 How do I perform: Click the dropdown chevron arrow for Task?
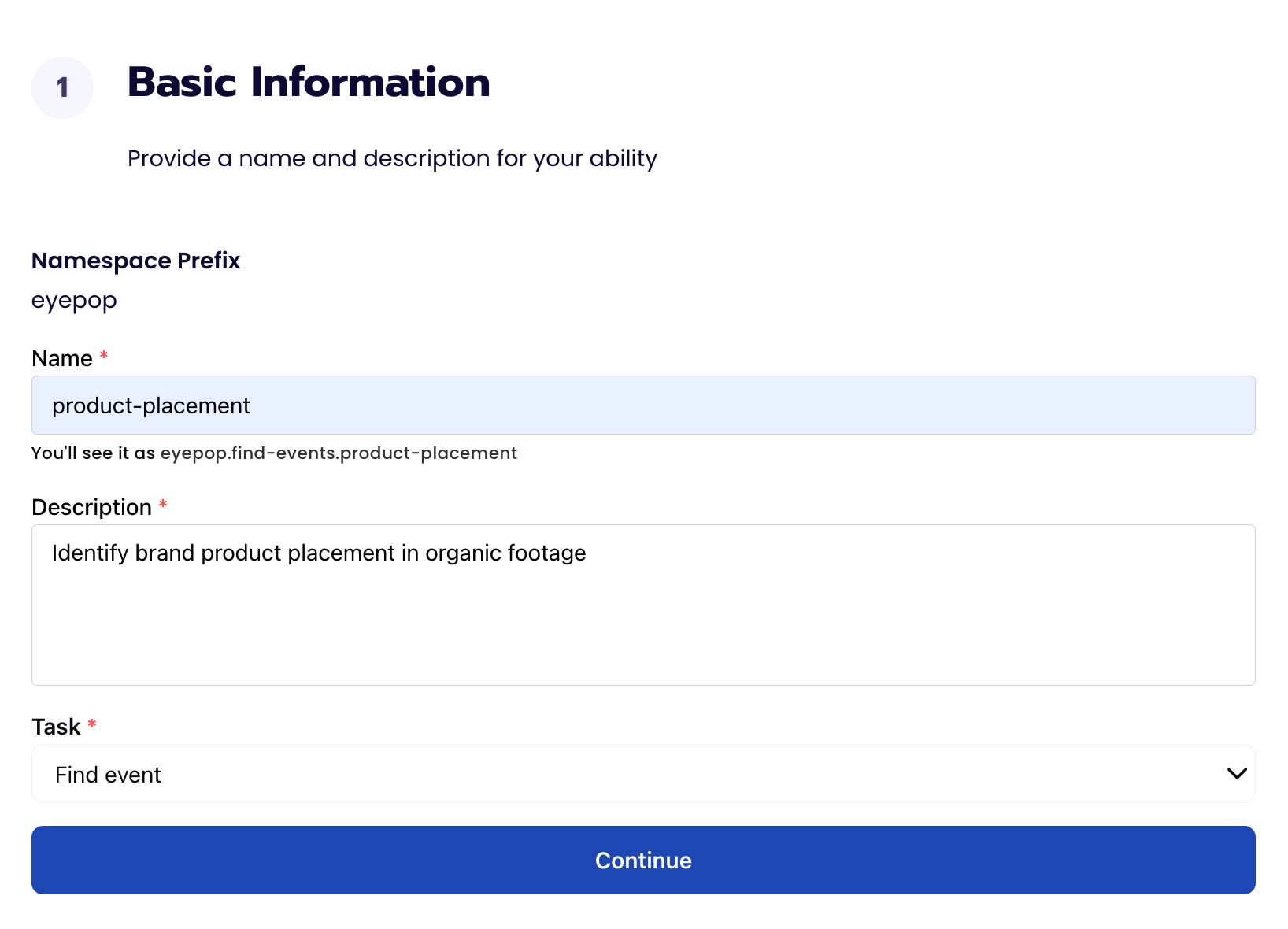(x=1236, y=774)
